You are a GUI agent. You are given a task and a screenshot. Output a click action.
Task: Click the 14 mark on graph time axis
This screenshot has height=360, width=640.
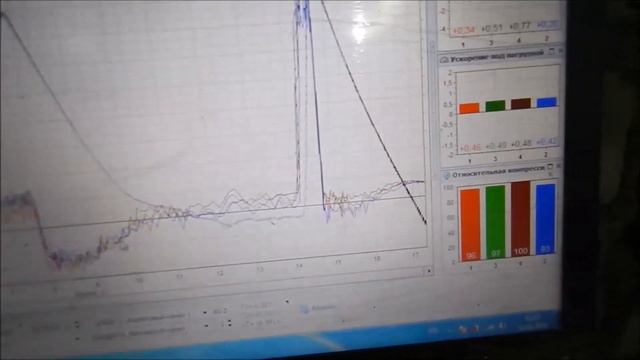pyautogui.click(x=300, y=266)
